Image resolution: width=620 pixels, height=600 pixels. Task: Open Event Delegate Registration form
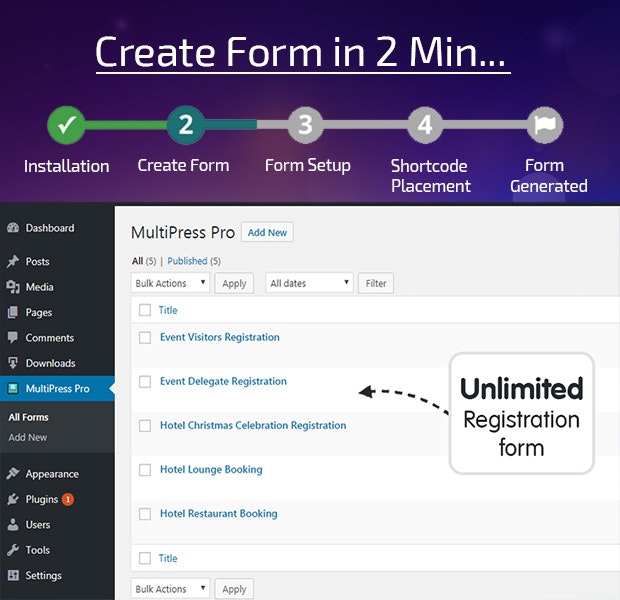coord(223,381)
